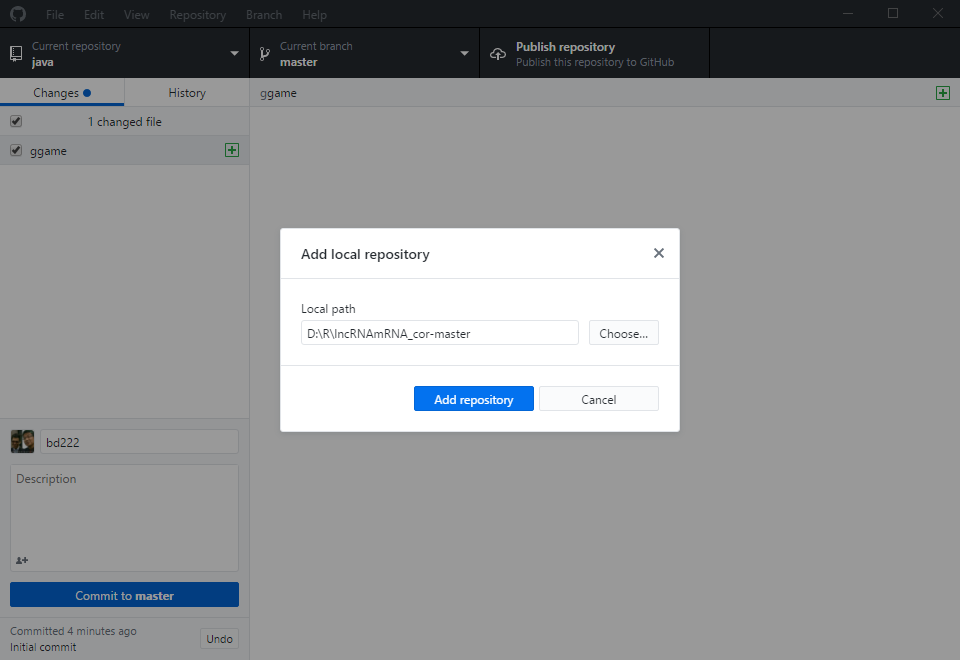Click the branch icon beside Current branch
This screenshot has height=660, width=960.
coord(265,54)
